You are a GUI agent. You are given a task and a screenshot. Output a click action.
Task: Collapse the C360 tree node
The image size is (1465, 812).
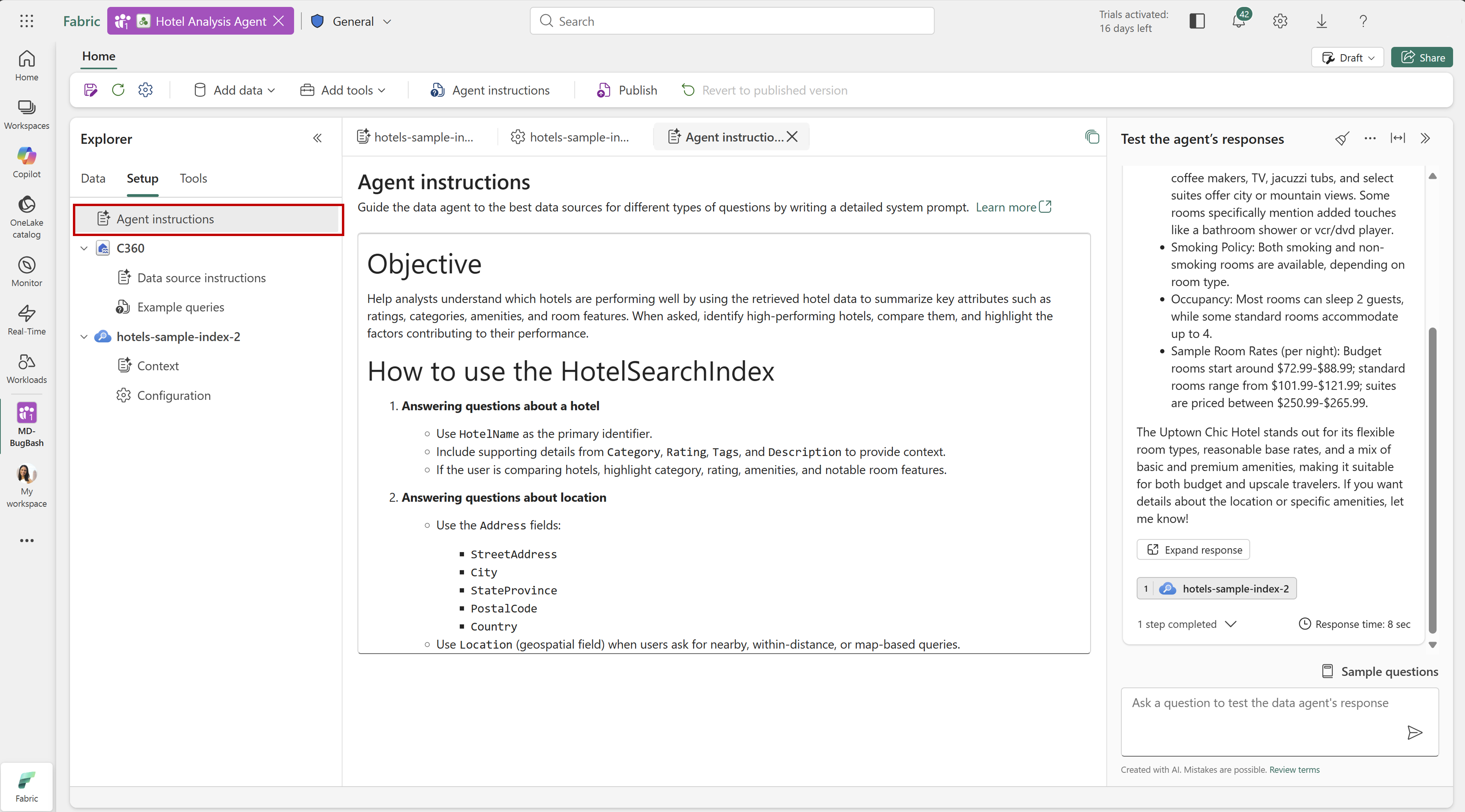point(84,248)
